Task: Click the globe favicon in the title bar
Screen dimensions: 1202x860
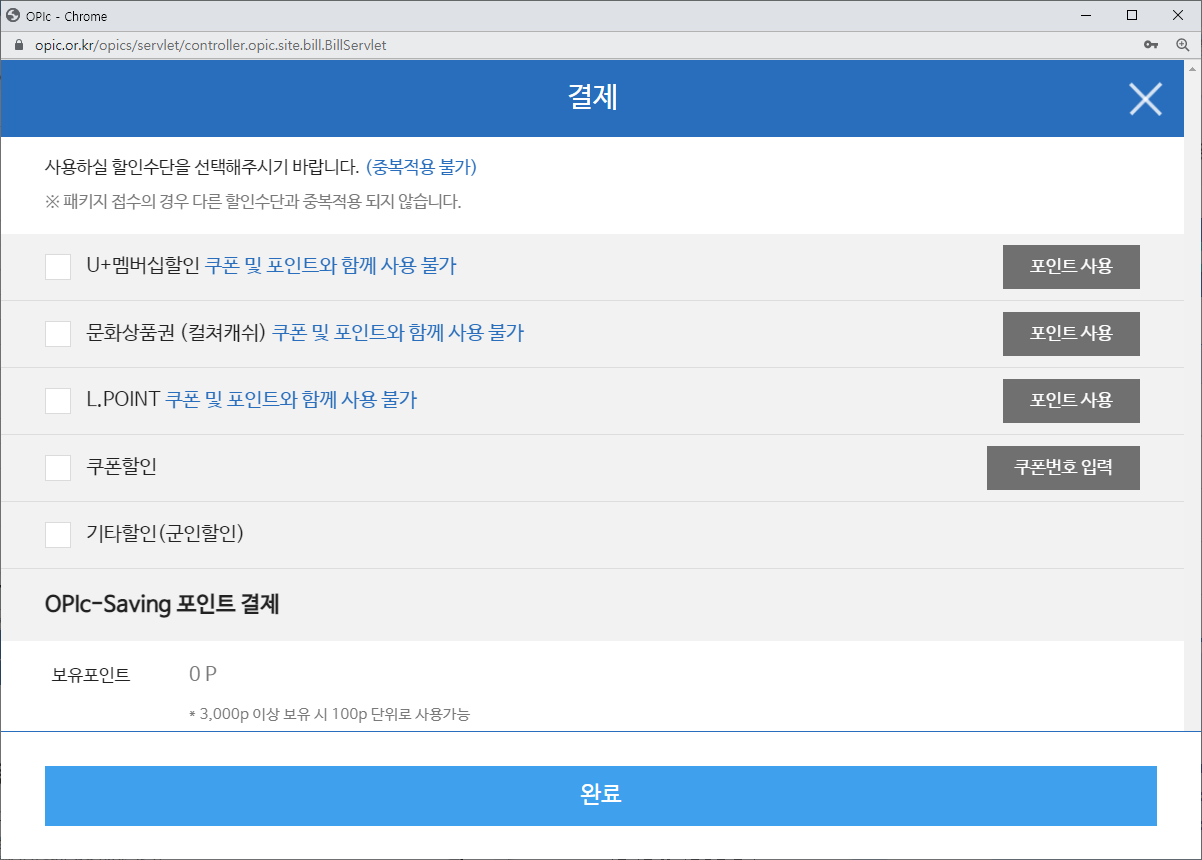Action: (x=13, y=15)
